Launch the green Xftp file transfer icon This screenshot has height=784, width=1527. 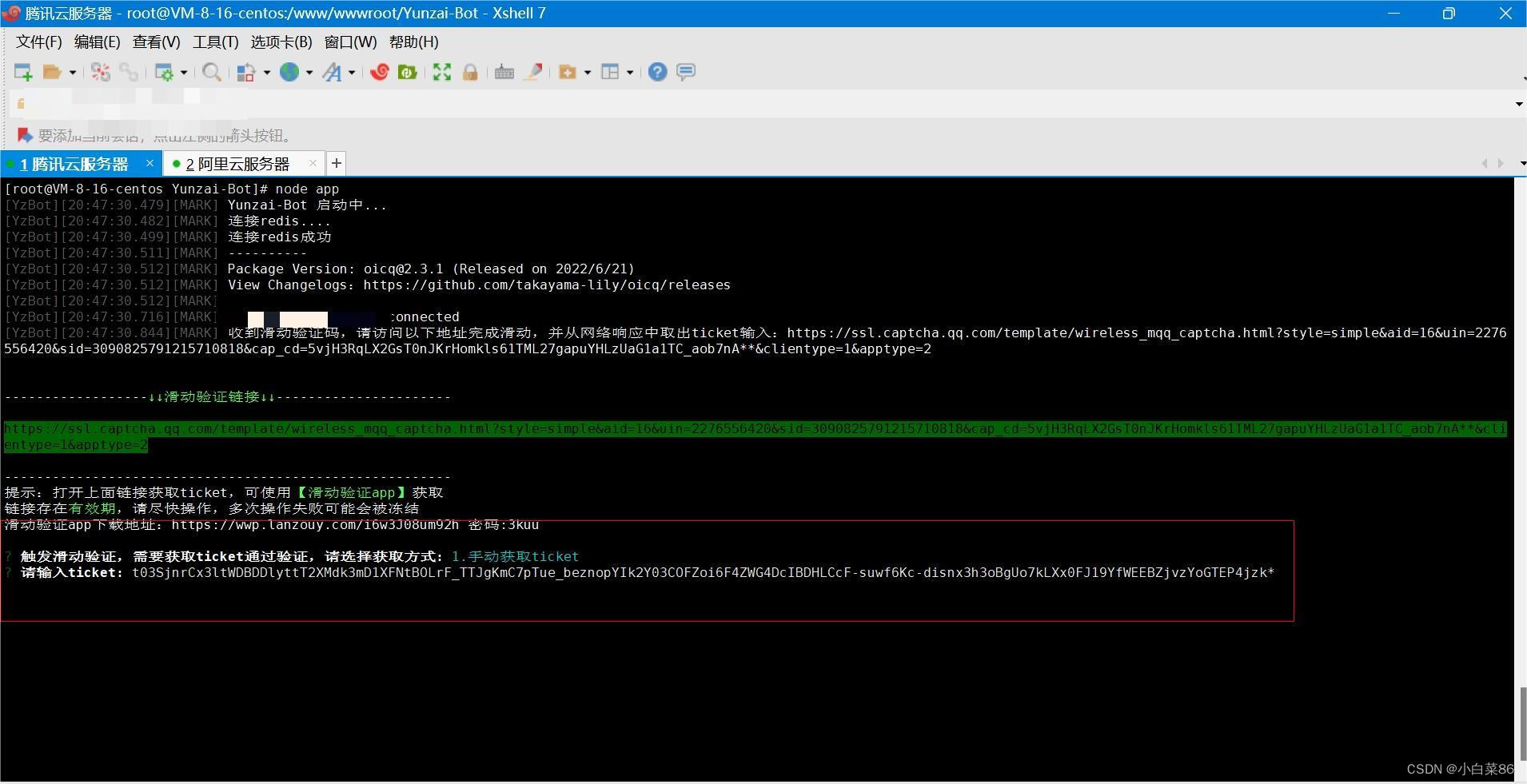point(408,72)
